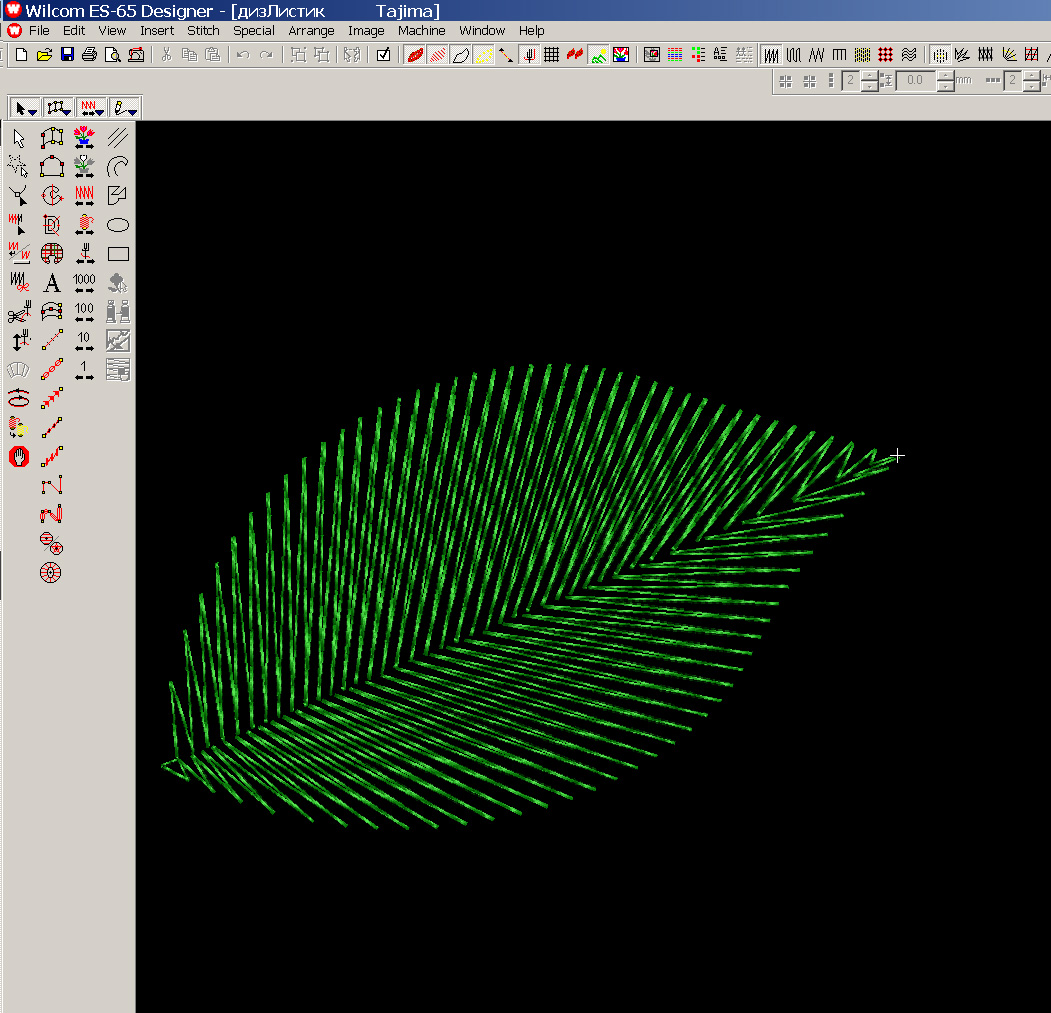The image size is (1051, 1013).
Task: Select the rectangle shape tool
Action: click(x=118, y=254)
